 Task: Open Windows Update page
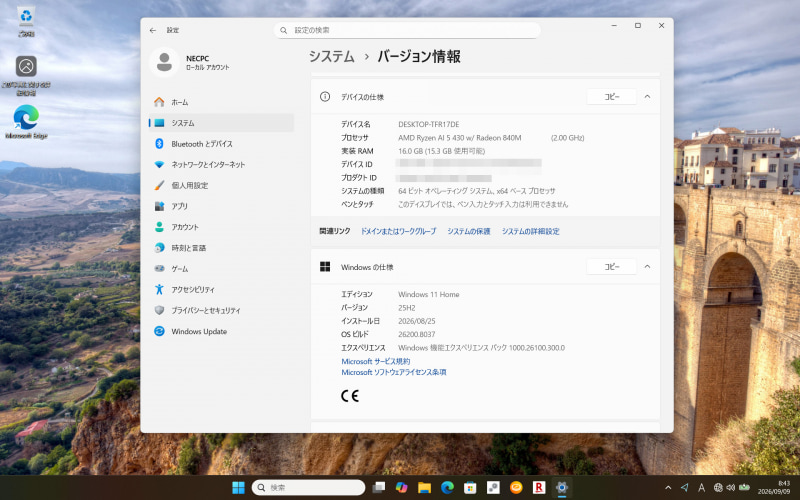(x=221, y=331)
